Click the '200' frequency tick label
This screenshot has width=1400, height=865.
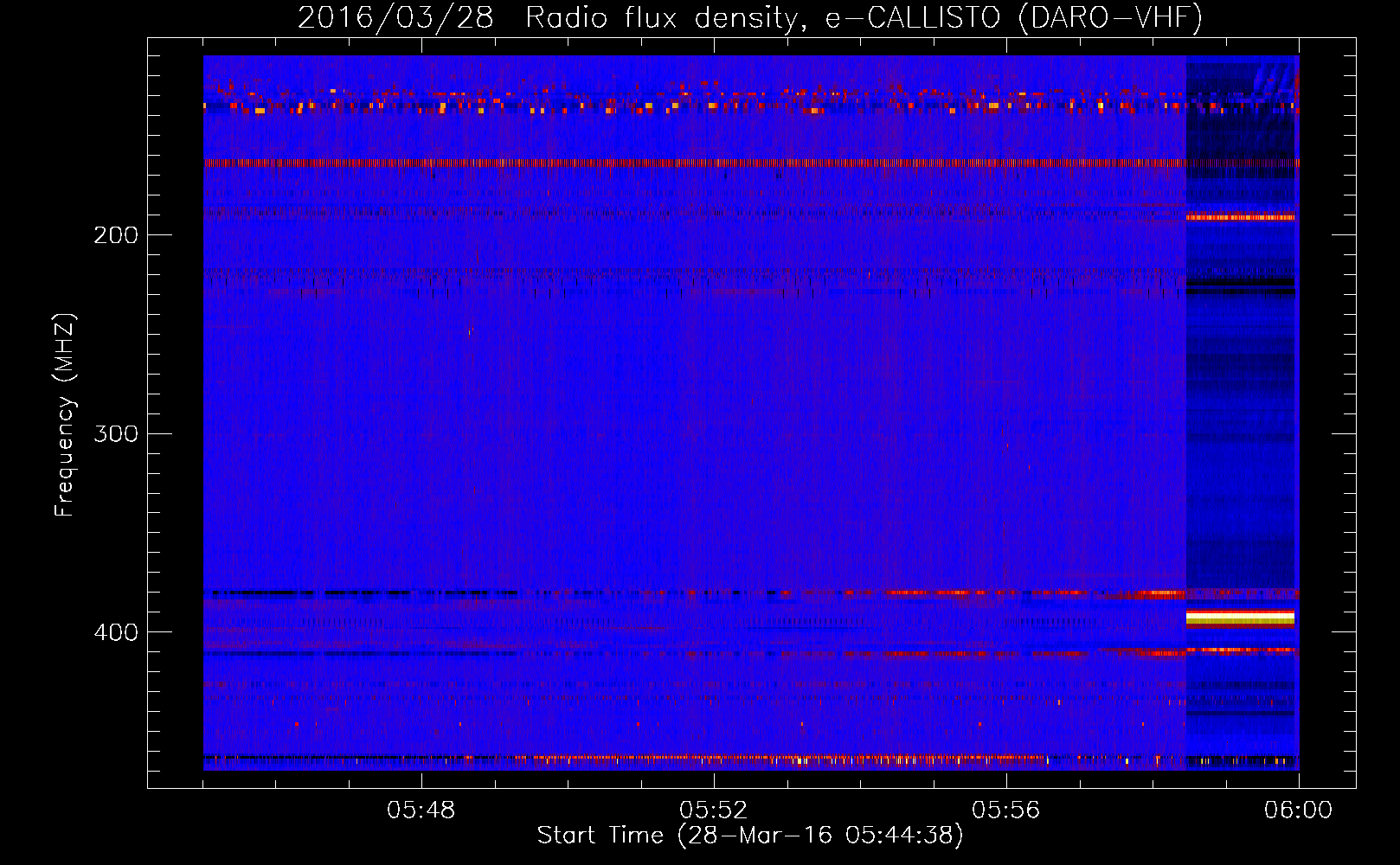pyautogui.click(x=116, y=235)
